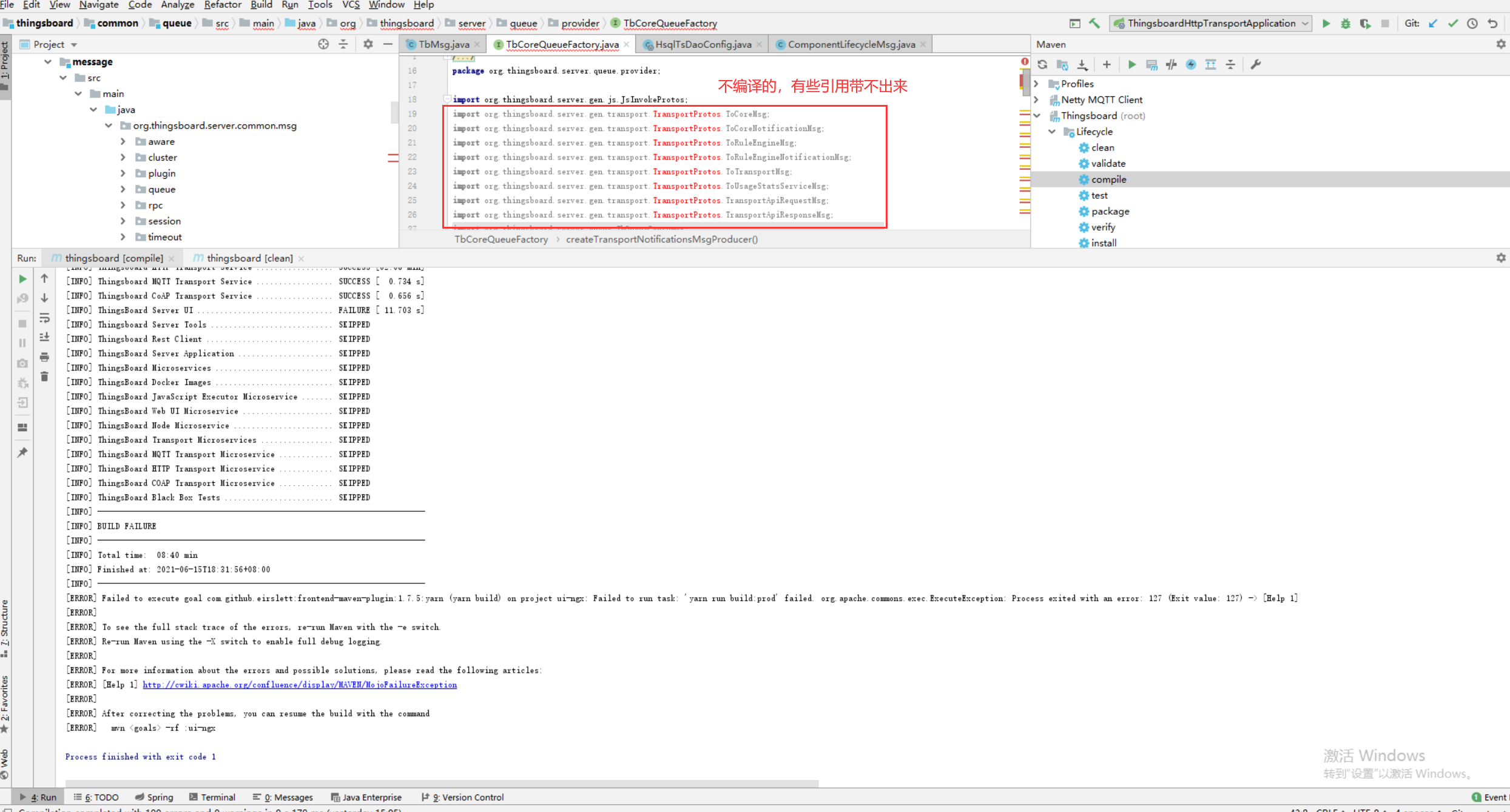Debug ThingsboardHttpTransportApplication with bug icon
Image resolution: width=1510 pixels, height=812 pixels.
tap(1346, 23)
